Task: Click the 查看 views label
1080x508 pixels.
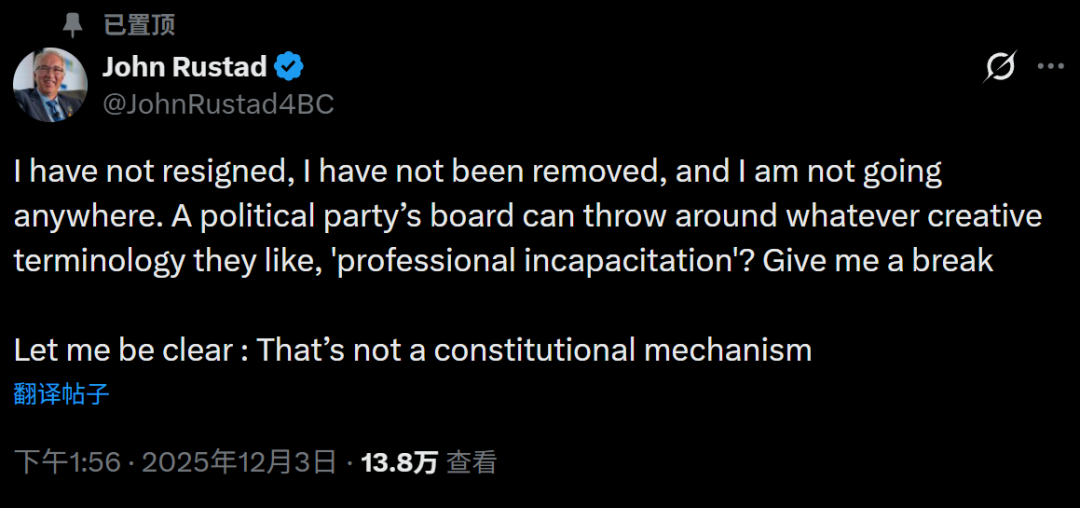Action: [471, 462]
